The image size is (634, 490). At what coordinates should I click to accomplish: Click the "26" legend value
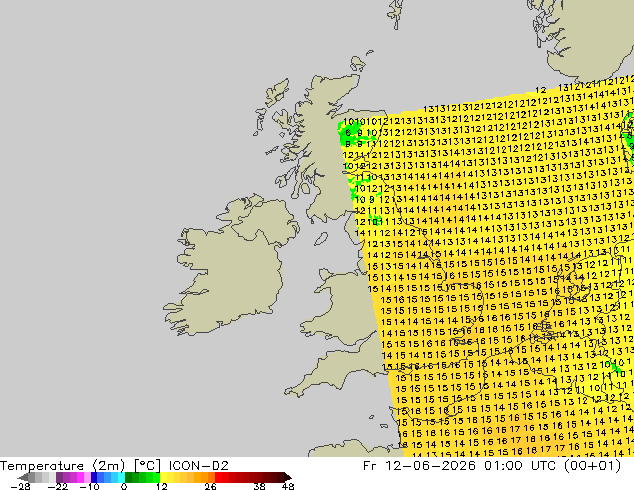[210, 486]
